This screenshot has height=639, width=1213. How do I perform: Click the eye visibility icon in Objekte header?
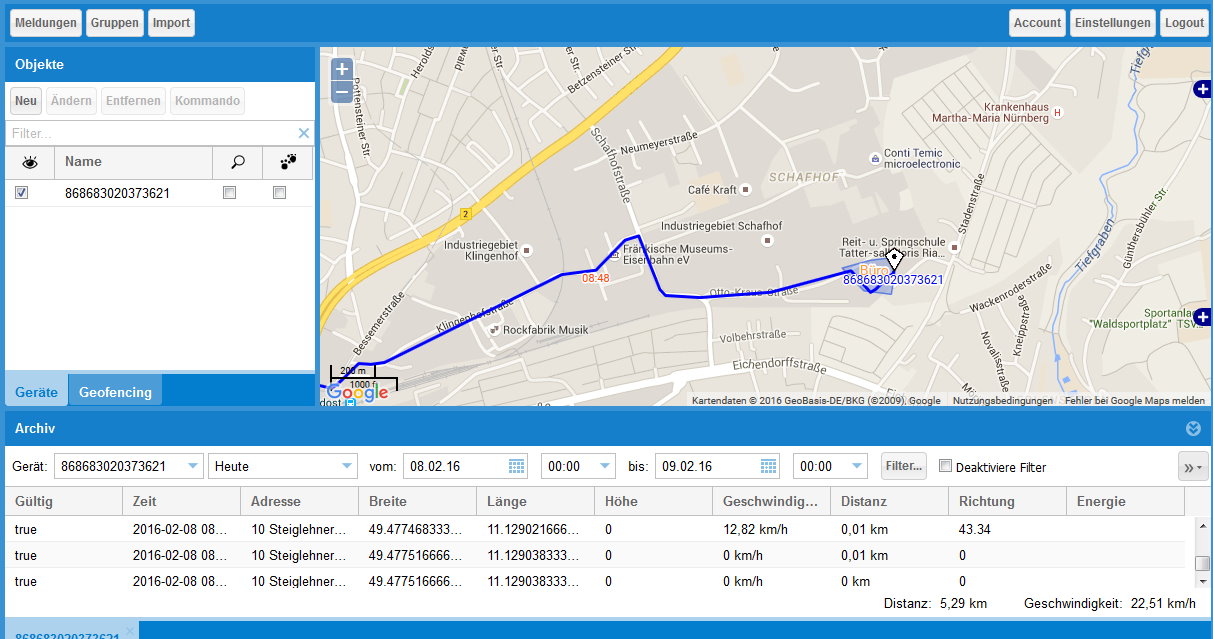click(30, 162)
